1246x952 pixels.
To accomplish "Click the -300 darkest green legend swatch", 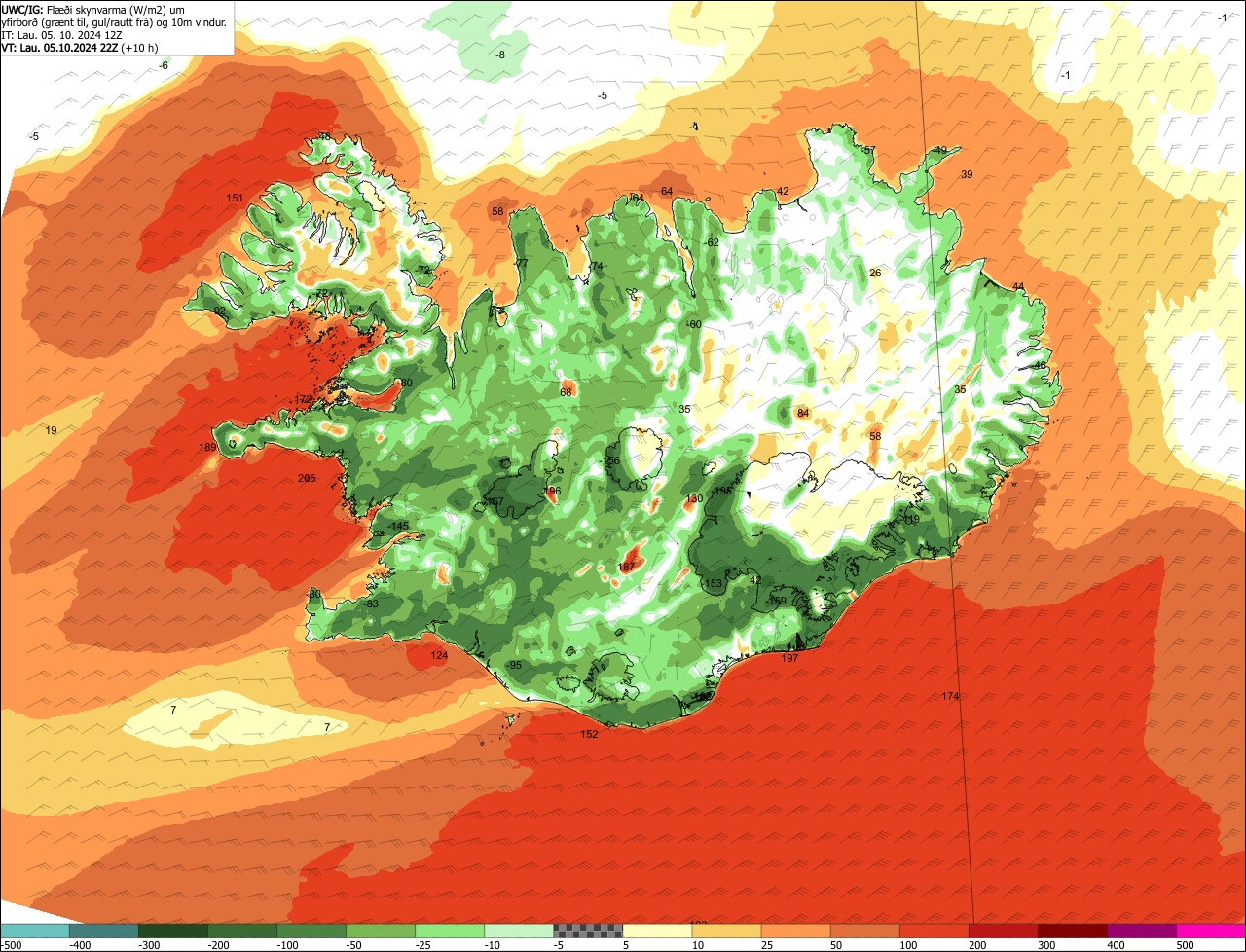I will pos(172,932).
